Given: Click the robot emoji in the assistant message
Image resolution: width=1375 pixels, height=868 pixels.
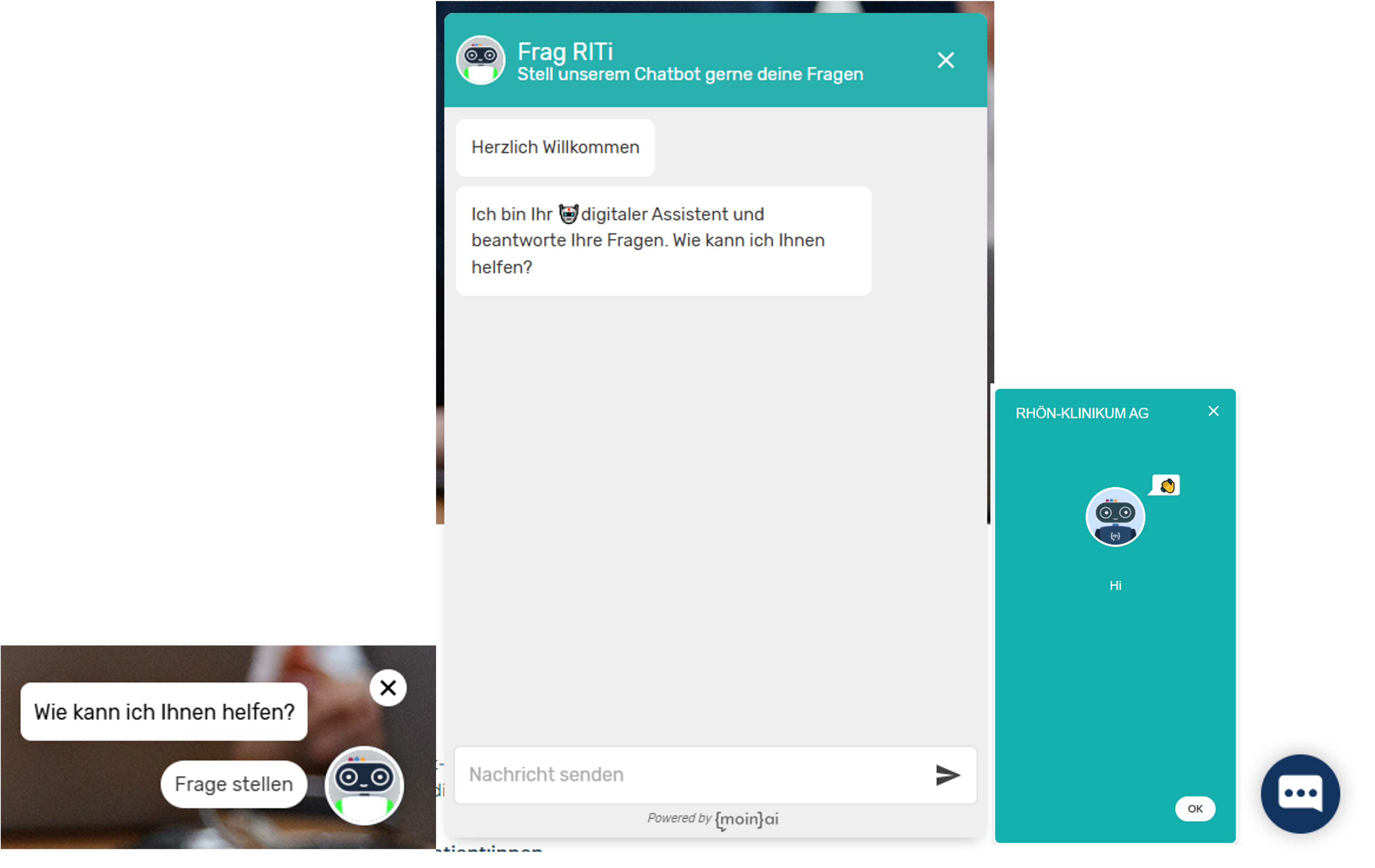Looking at the screenshot, I should pyautogui.click(x=568, y=214).
